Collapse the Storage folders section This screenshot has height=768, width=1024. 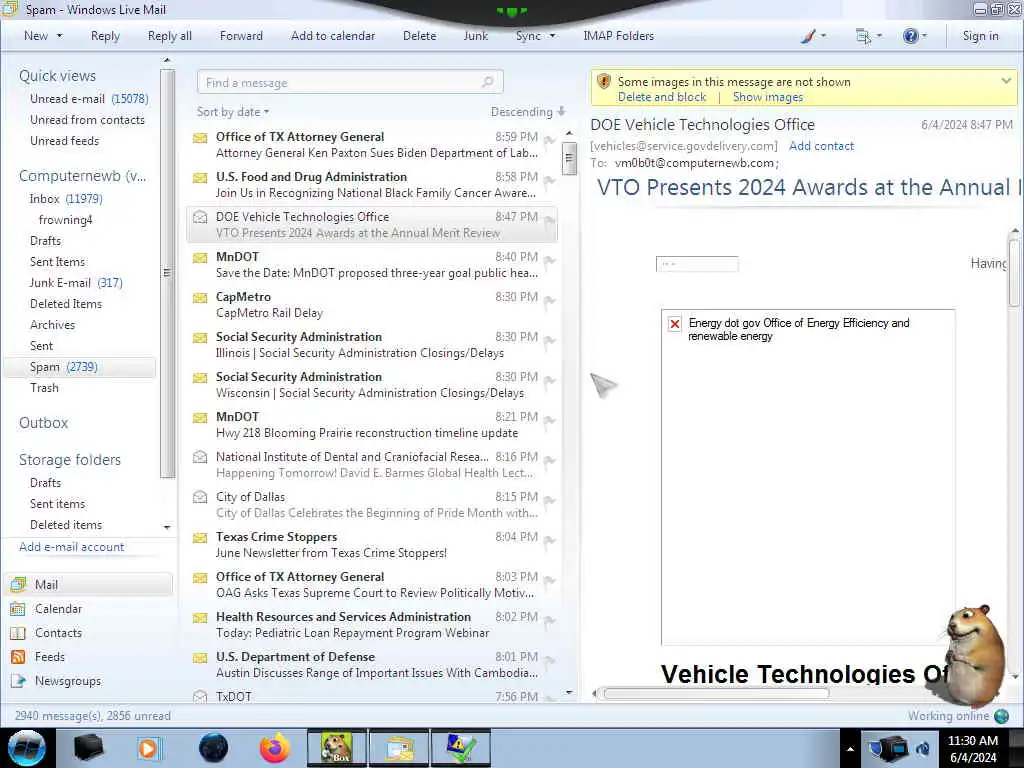tap(70, 460)
